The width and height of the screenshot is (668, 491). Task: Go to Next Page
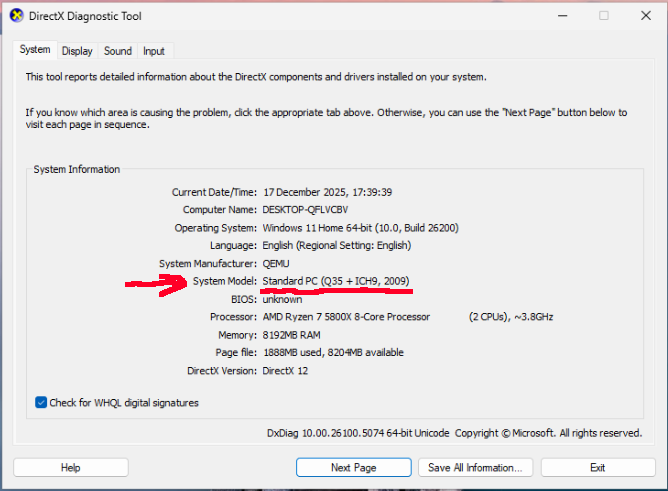tap(354, 468)
